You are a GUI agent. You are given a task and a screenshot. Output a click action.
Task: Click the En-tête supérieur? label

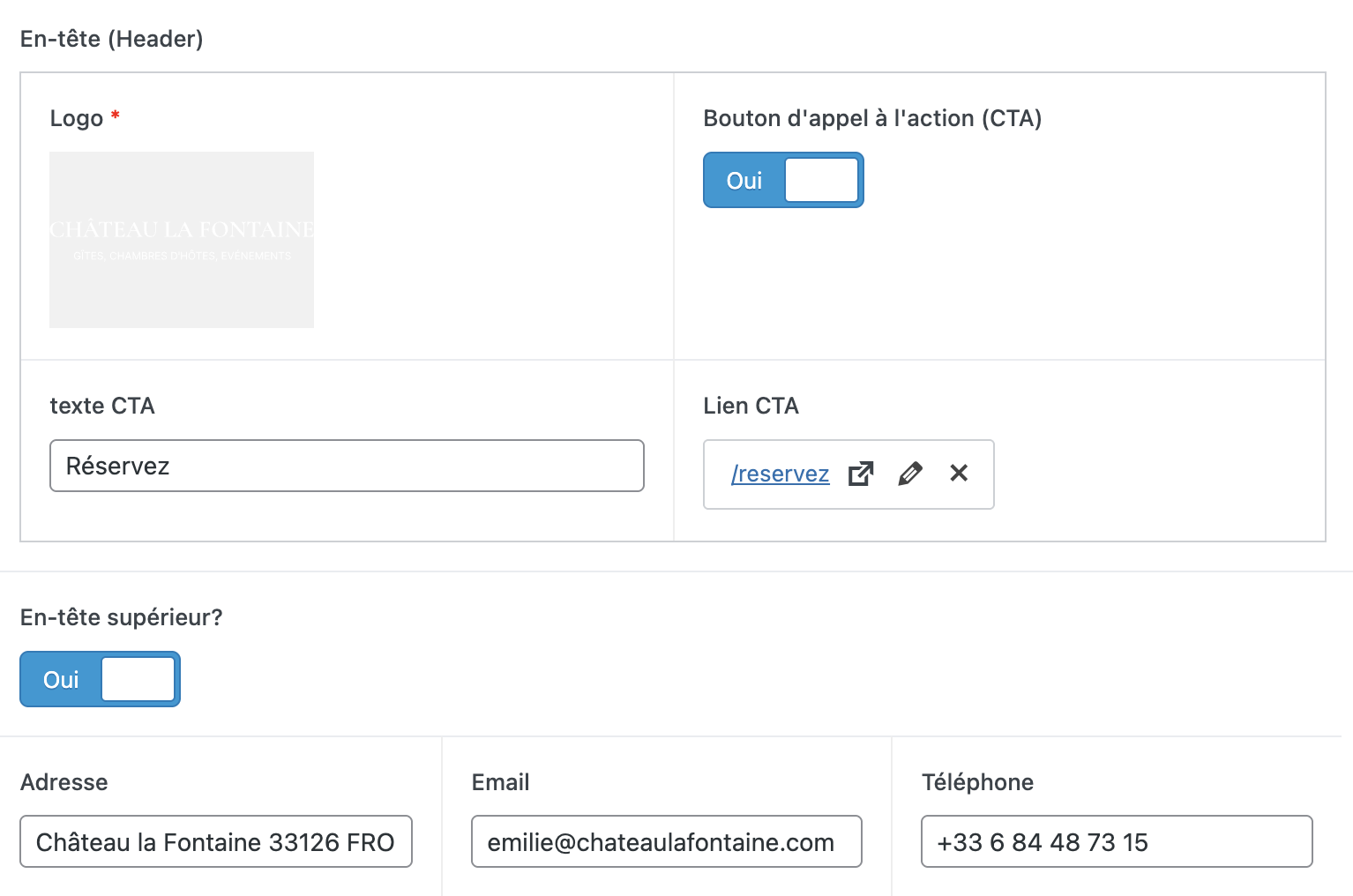point(122,617)
